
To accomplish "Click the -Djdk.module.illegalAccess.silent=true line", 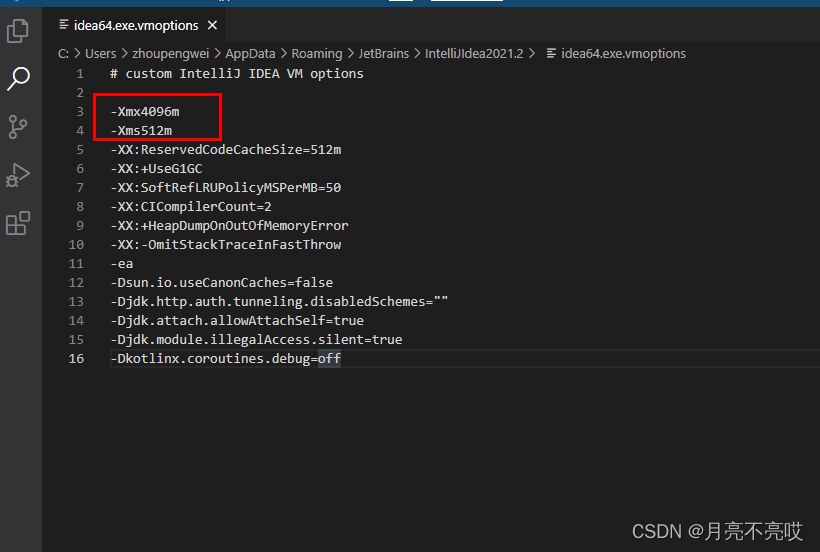I will tap(256, 339).
